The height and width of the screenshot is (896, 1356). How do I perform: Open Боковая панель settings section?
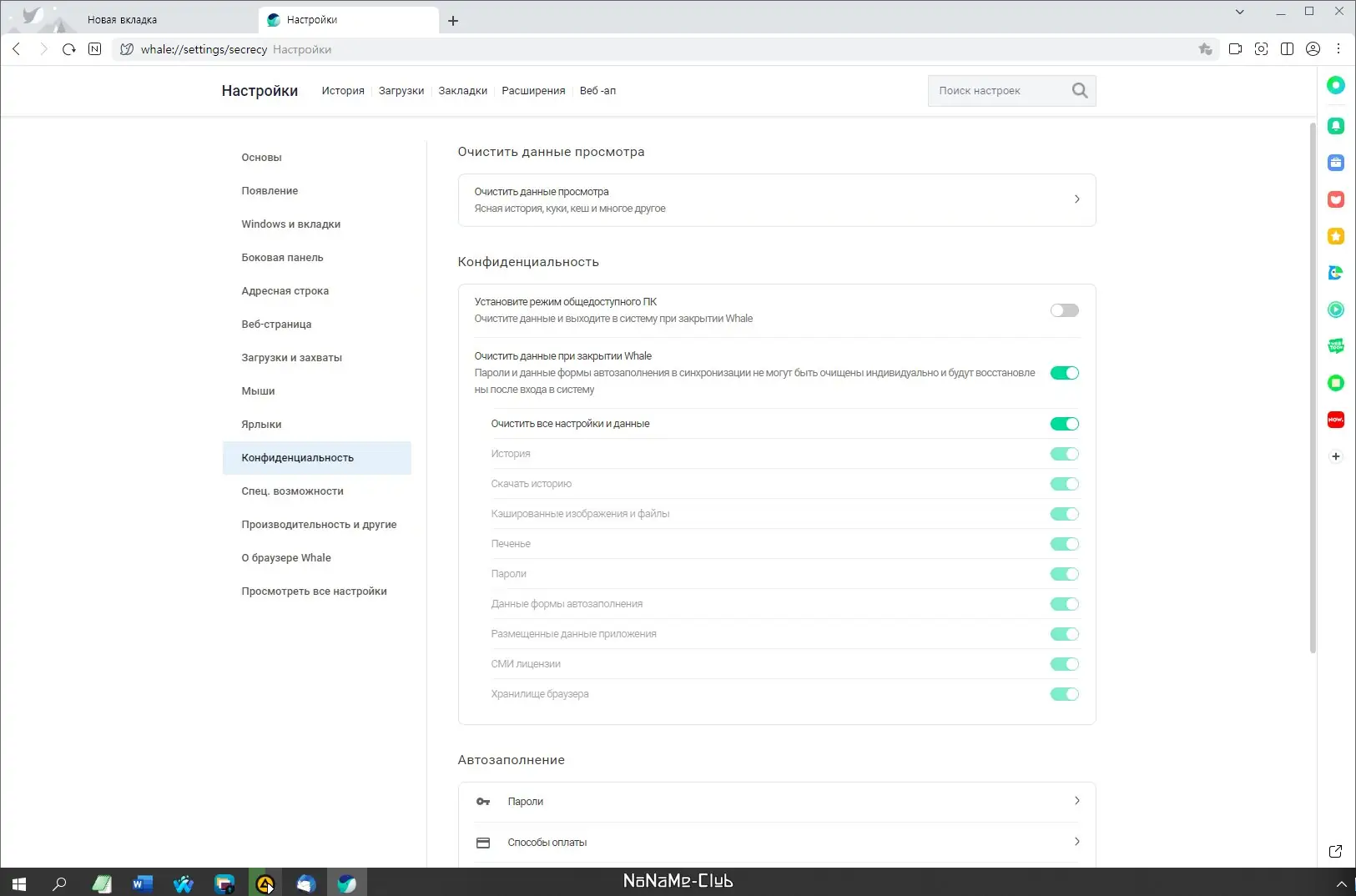coord(317,258)
